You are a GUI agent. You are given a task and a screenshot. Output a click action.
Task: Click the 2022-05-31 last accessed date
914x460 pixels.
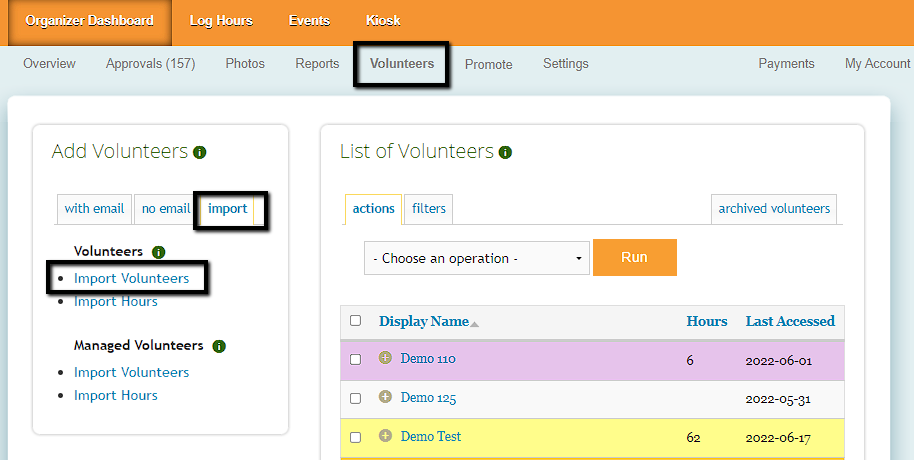coord(778,400)
